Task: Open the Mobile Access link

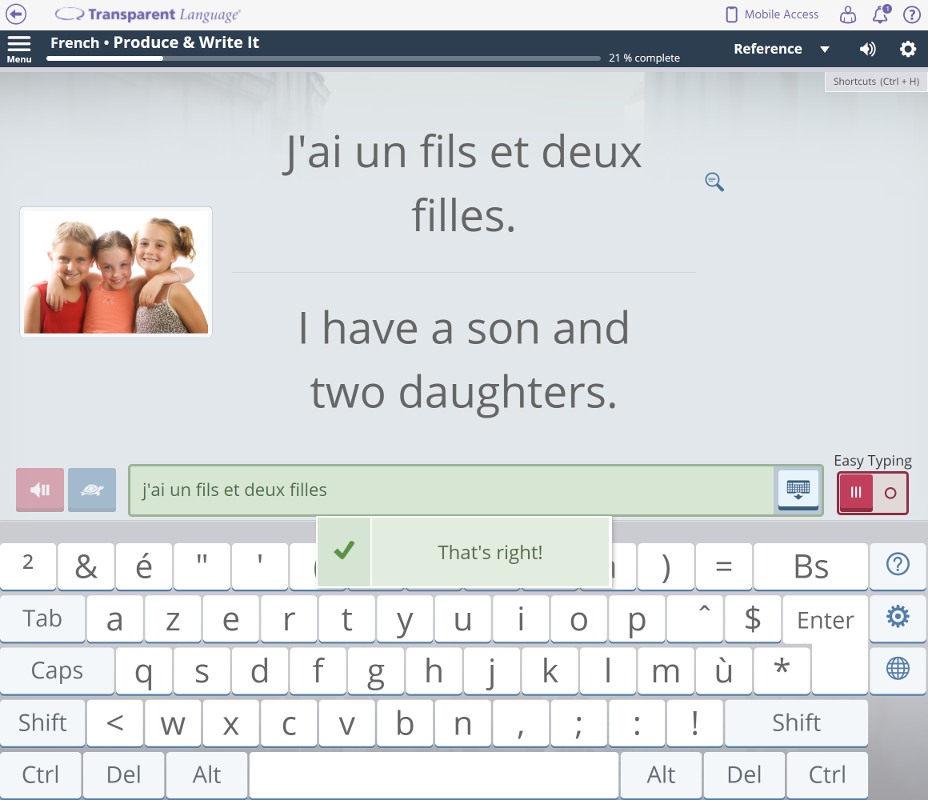Action: 771,14
